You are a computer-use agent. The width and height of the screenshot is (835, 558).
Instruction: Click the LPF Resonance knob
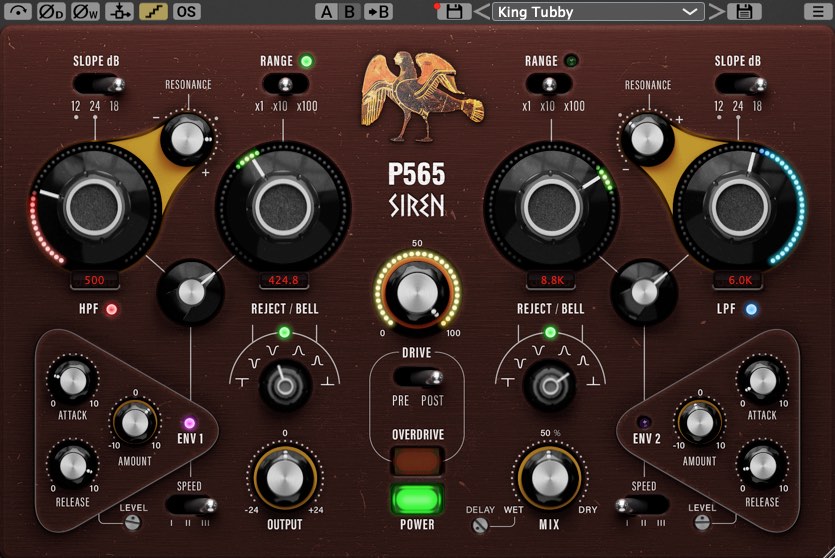[x=647, y=138]
